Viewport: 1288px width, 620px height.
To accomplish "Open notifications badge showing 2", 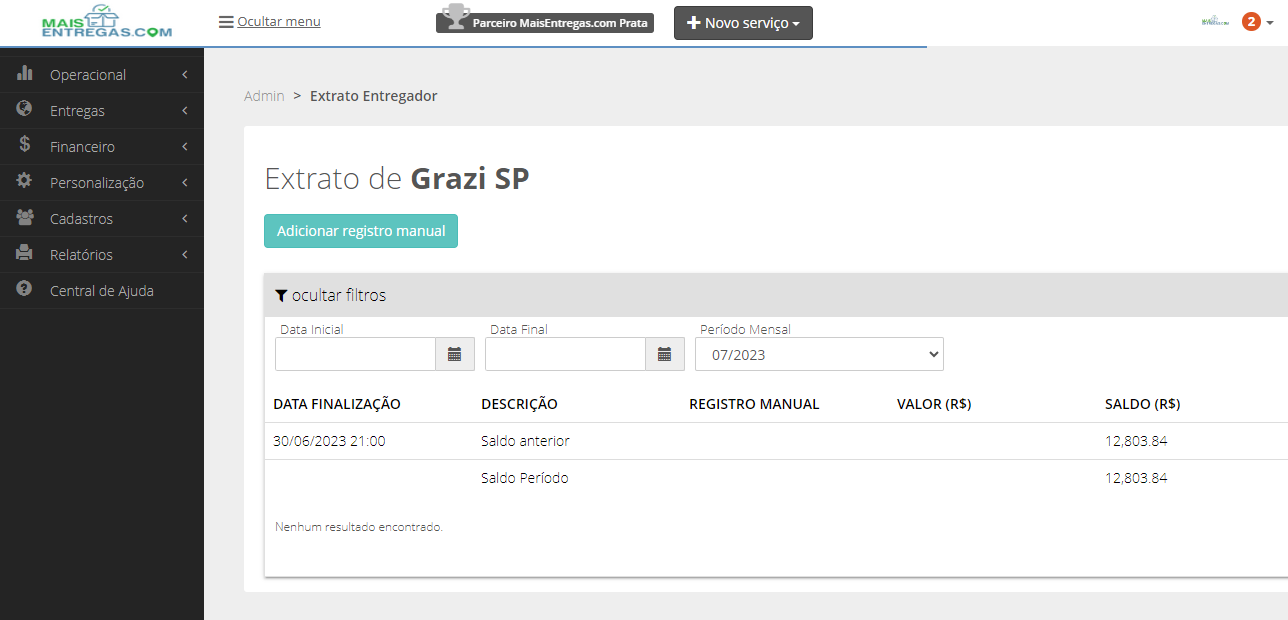I will (x=1251, y=21).
